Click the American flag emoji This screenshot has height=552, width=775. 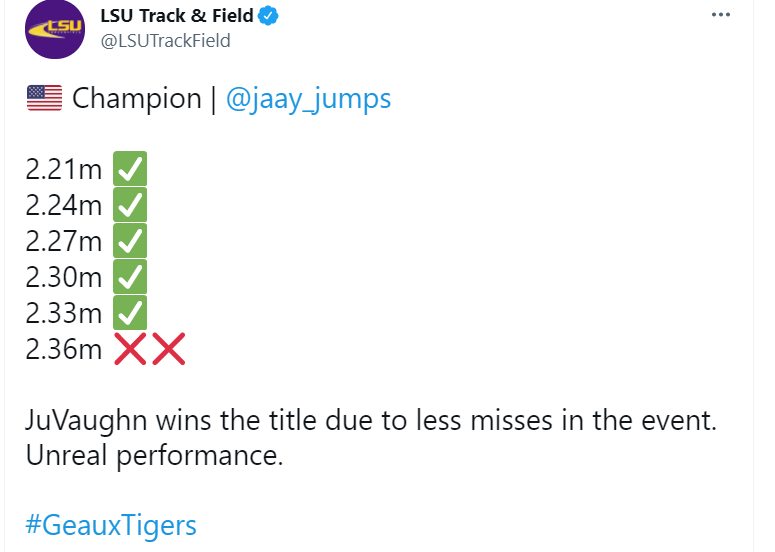(x=44, y=99)
